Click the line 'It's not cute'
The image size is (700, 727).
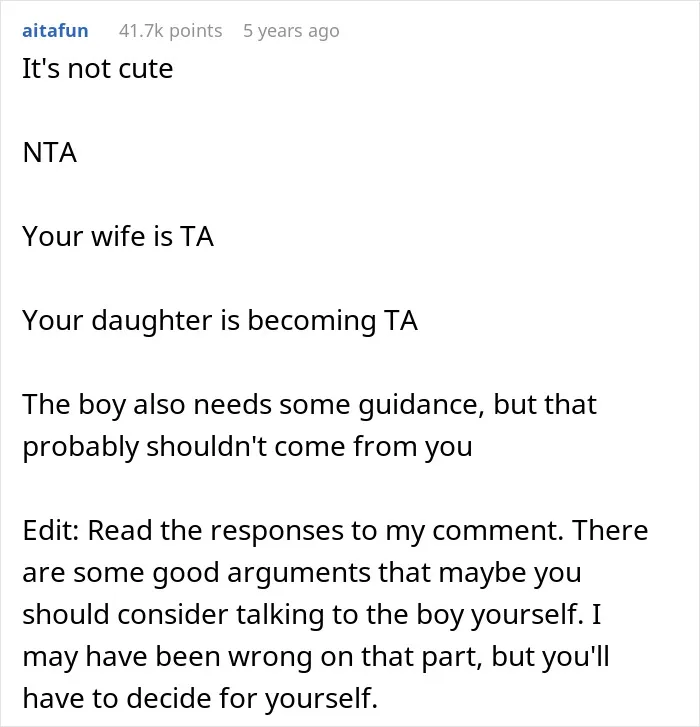tap(98, 69)
